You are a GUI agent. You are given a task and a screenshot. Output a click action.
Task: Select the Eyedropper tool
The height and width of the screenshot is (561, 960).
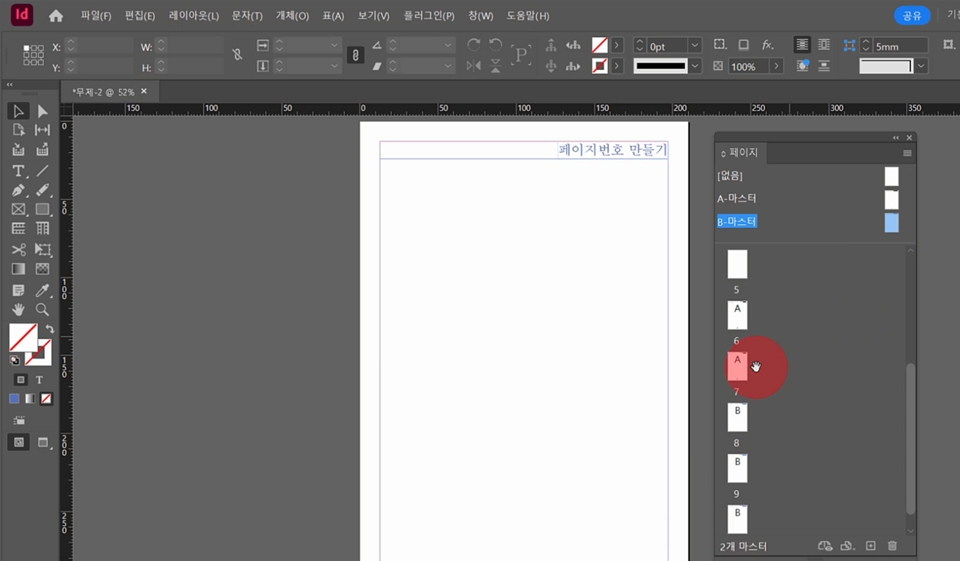[x=42, y=290]
